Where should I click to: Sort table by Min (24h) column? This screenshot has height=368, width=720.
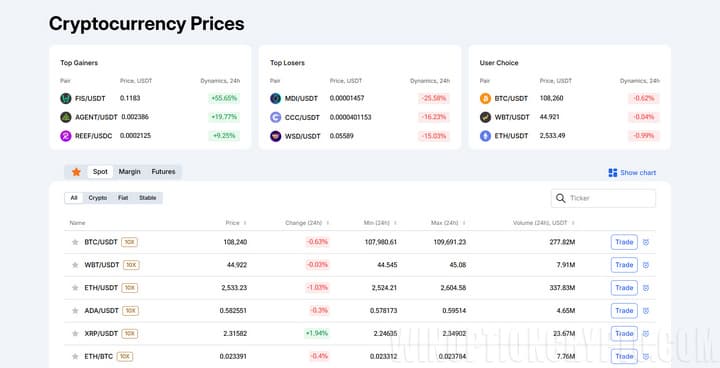pos(380,223)
